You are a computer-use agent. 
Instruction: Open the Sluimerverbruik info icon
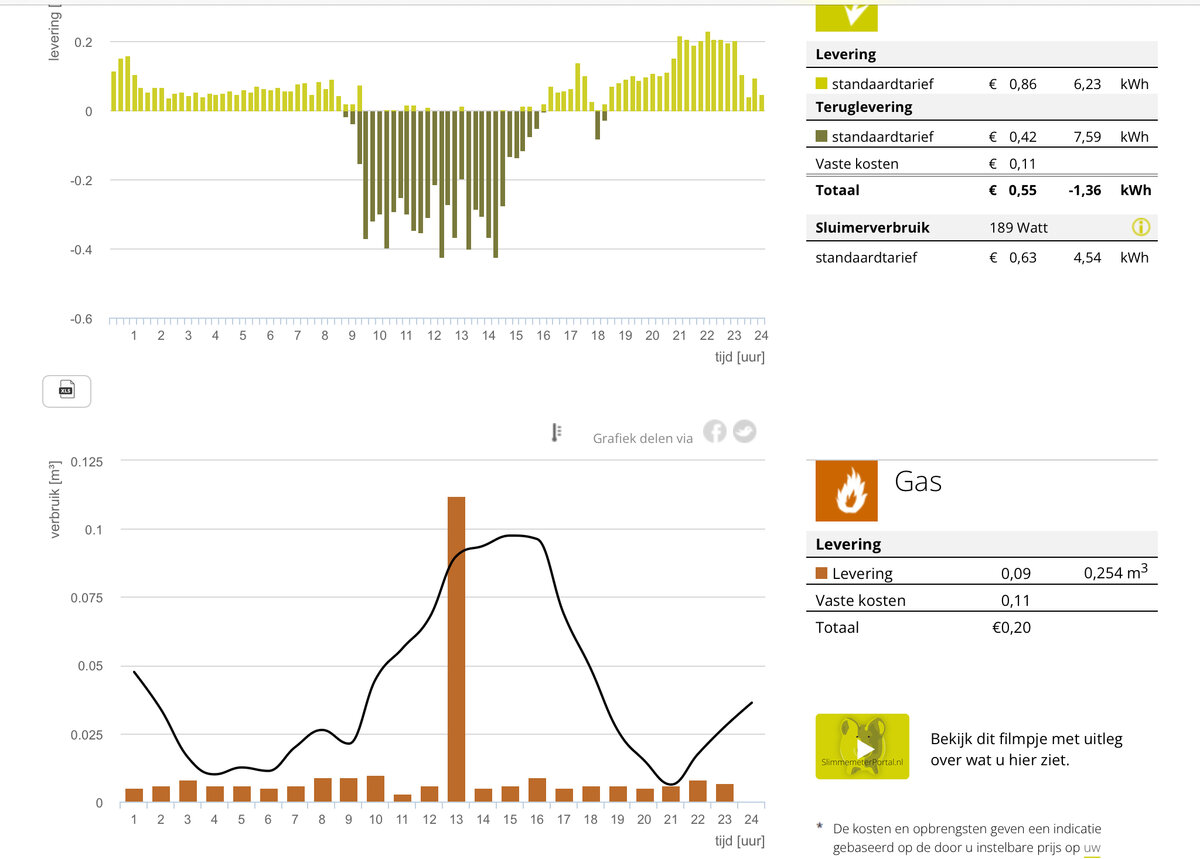point(1141,227)
